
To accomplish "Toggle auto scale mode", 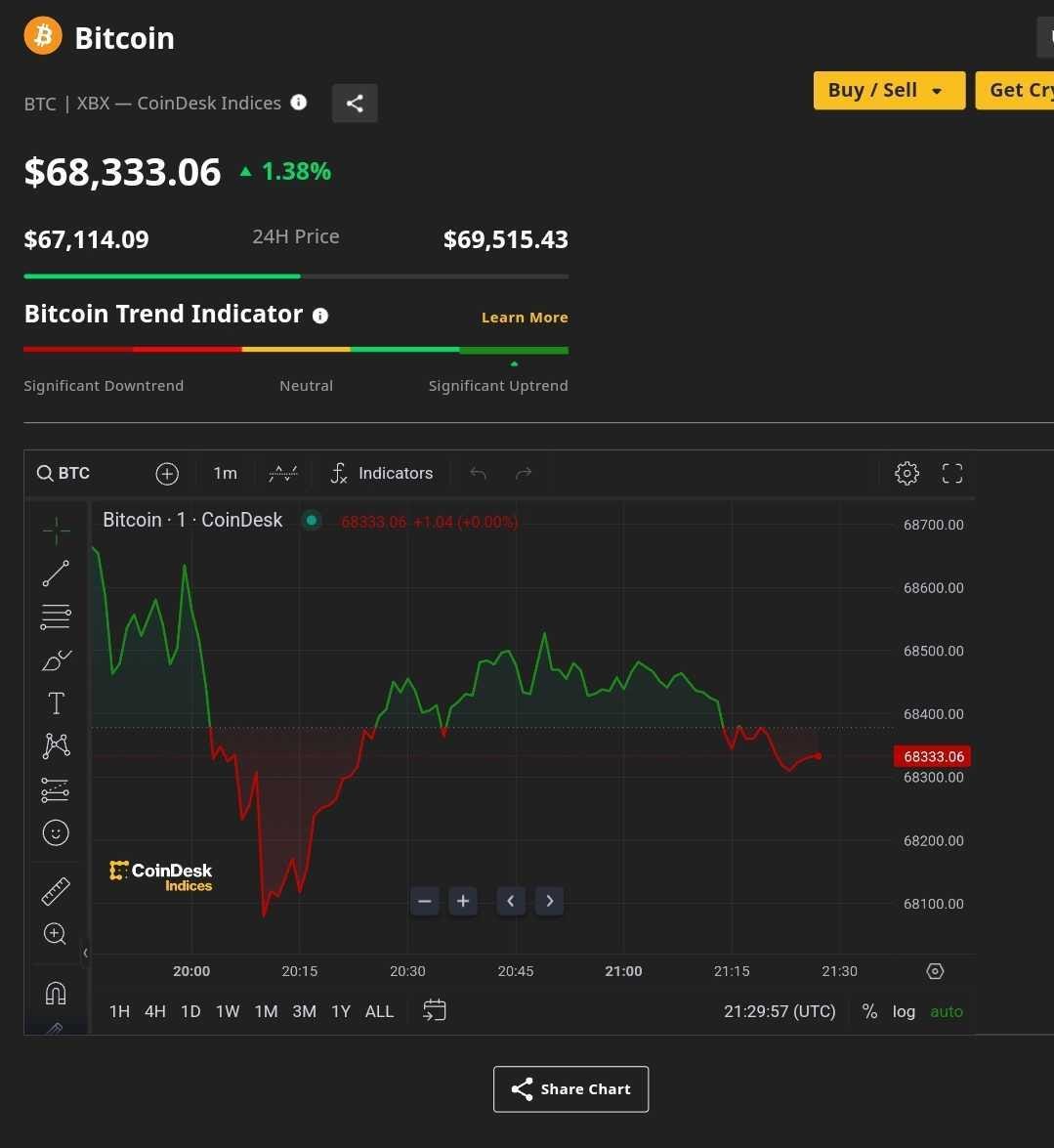I will point(947,1012).
